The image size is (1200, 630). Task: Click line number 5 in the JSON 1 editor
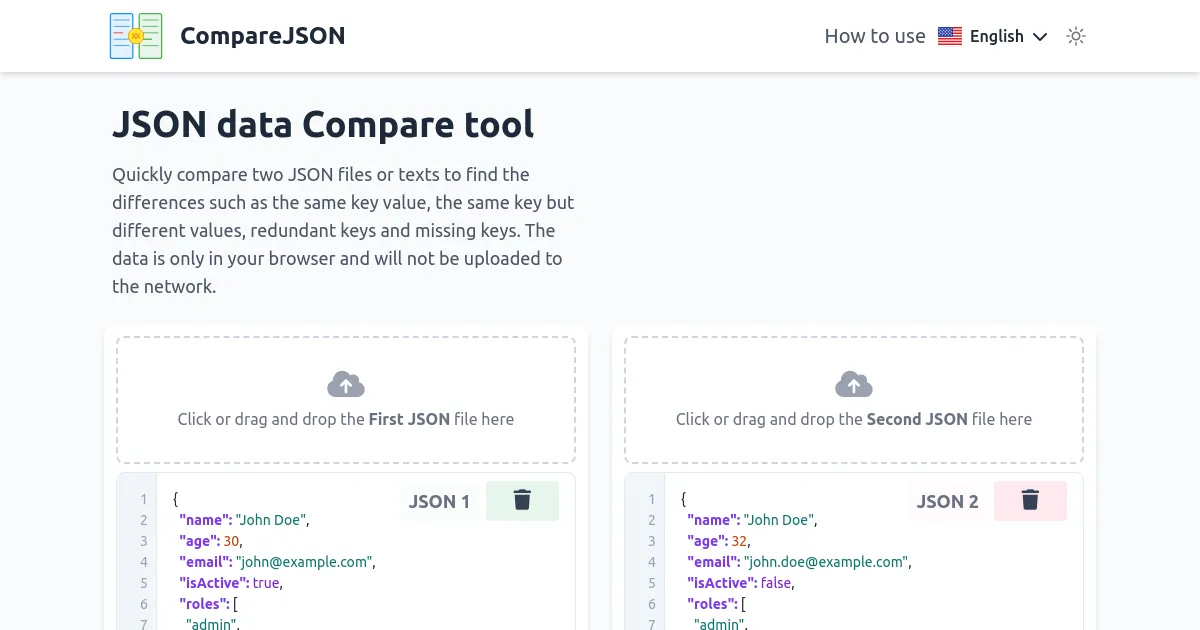pyautogui.click(x=143, y=583)
